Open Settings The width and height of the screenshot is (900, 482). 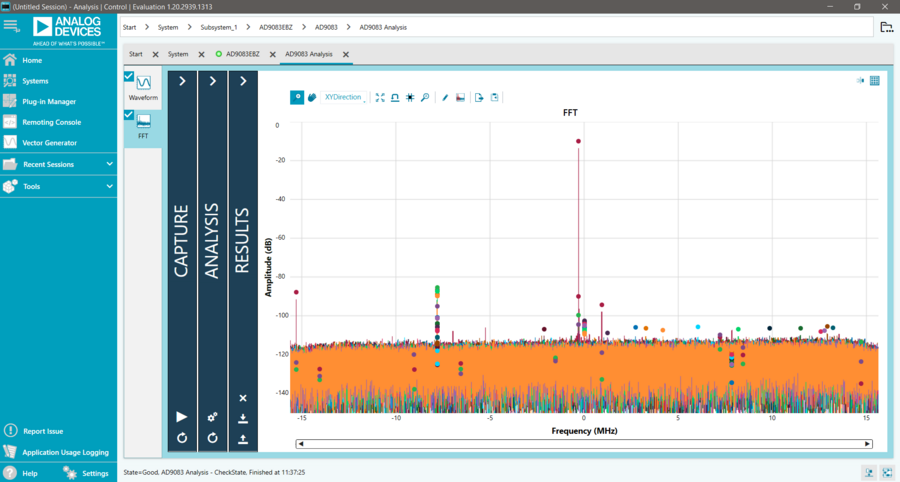click(86, 473)
